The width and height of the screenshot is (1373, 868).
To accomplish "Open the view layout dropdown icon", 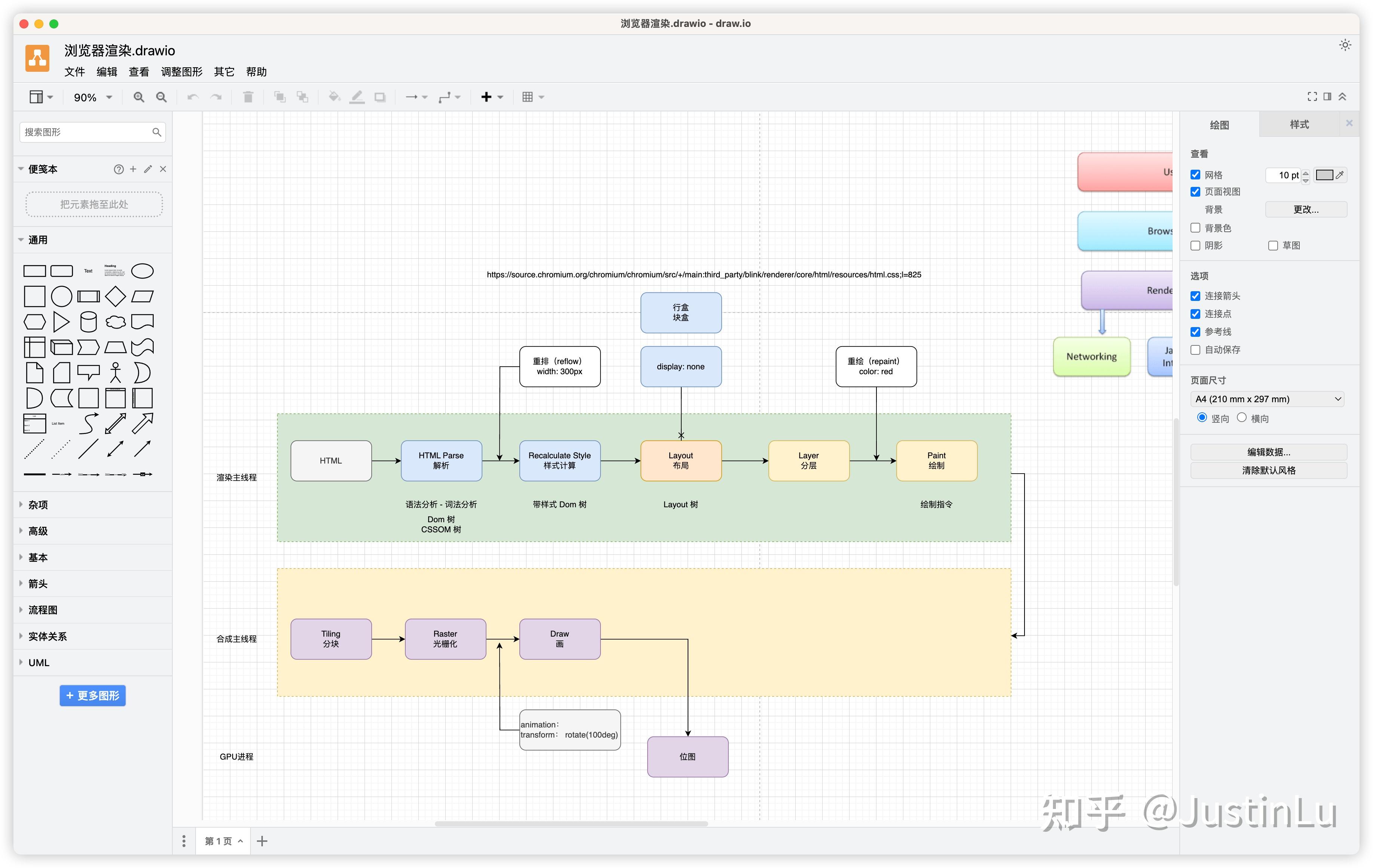I will tap(41, 97).
